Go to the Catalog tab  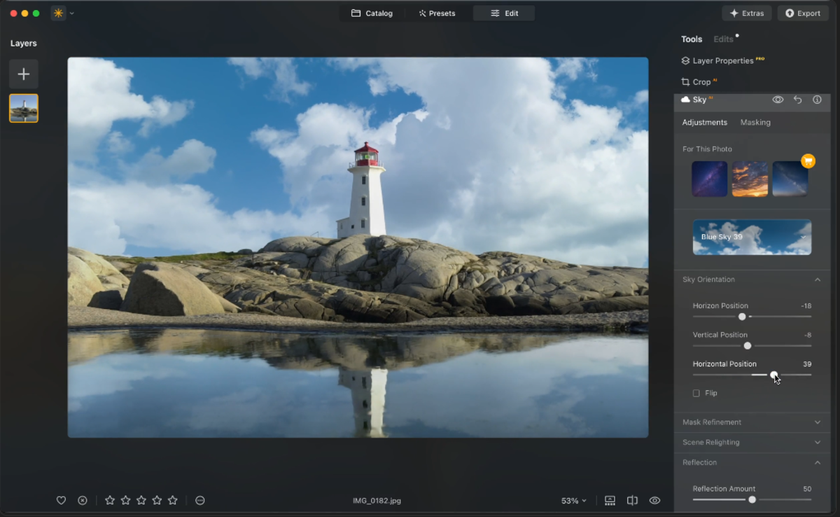pos(372,13)
